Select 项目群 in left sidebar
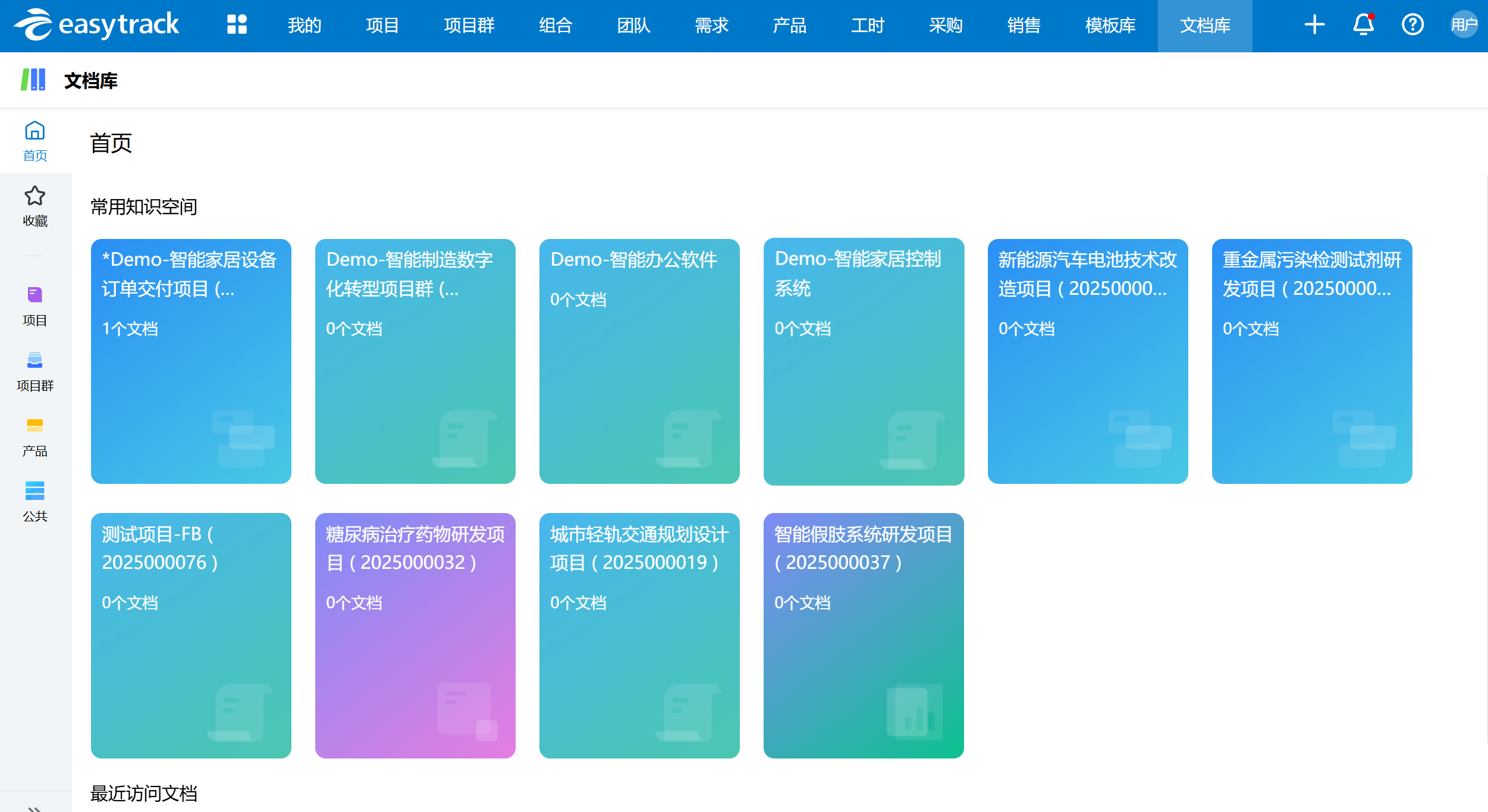This screenshot has height=812, width=1488. (x=35, y=372)
